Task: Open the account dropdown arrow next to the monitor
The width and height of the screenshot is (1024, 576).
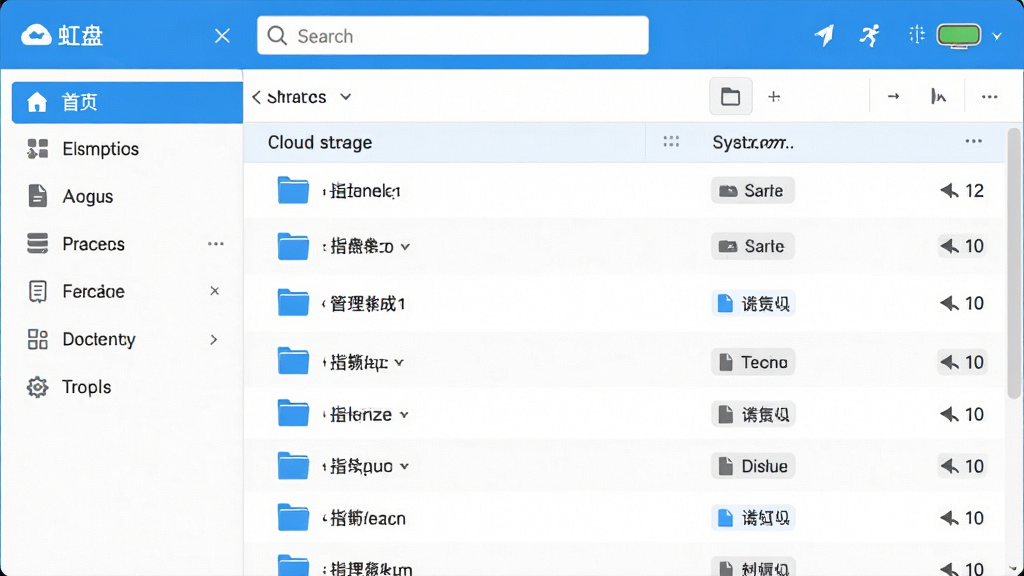Action: (x=997, y=37)
